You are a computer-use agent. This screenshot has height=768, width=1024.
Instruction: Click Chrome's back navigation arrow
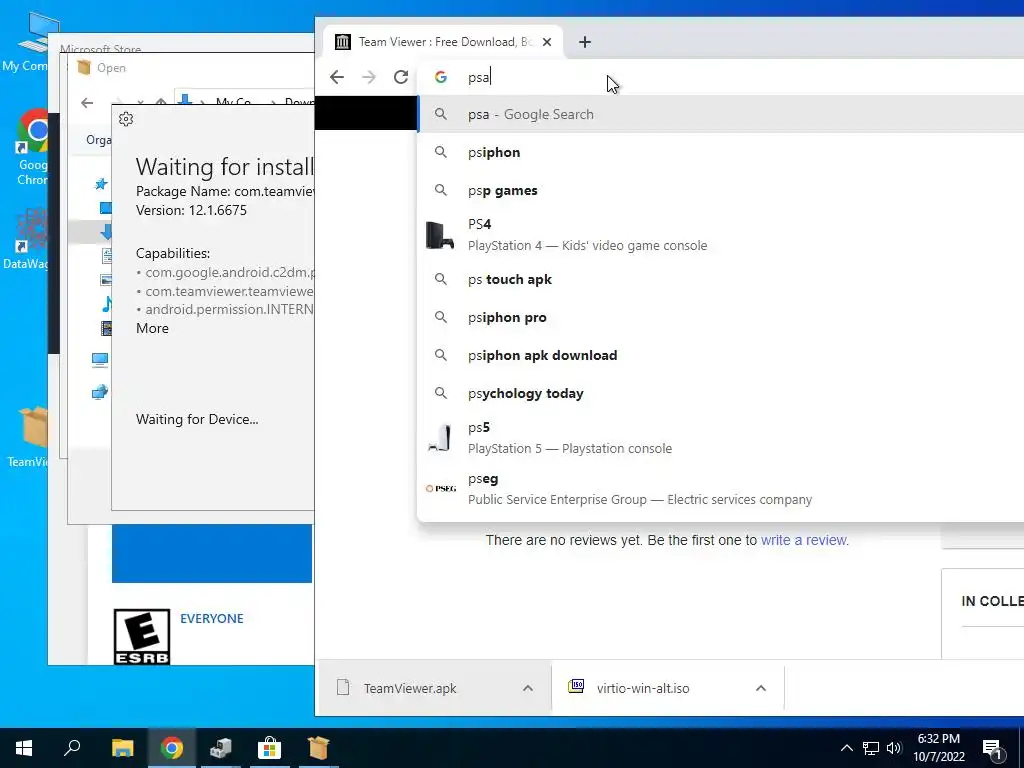tap(337, 77)
